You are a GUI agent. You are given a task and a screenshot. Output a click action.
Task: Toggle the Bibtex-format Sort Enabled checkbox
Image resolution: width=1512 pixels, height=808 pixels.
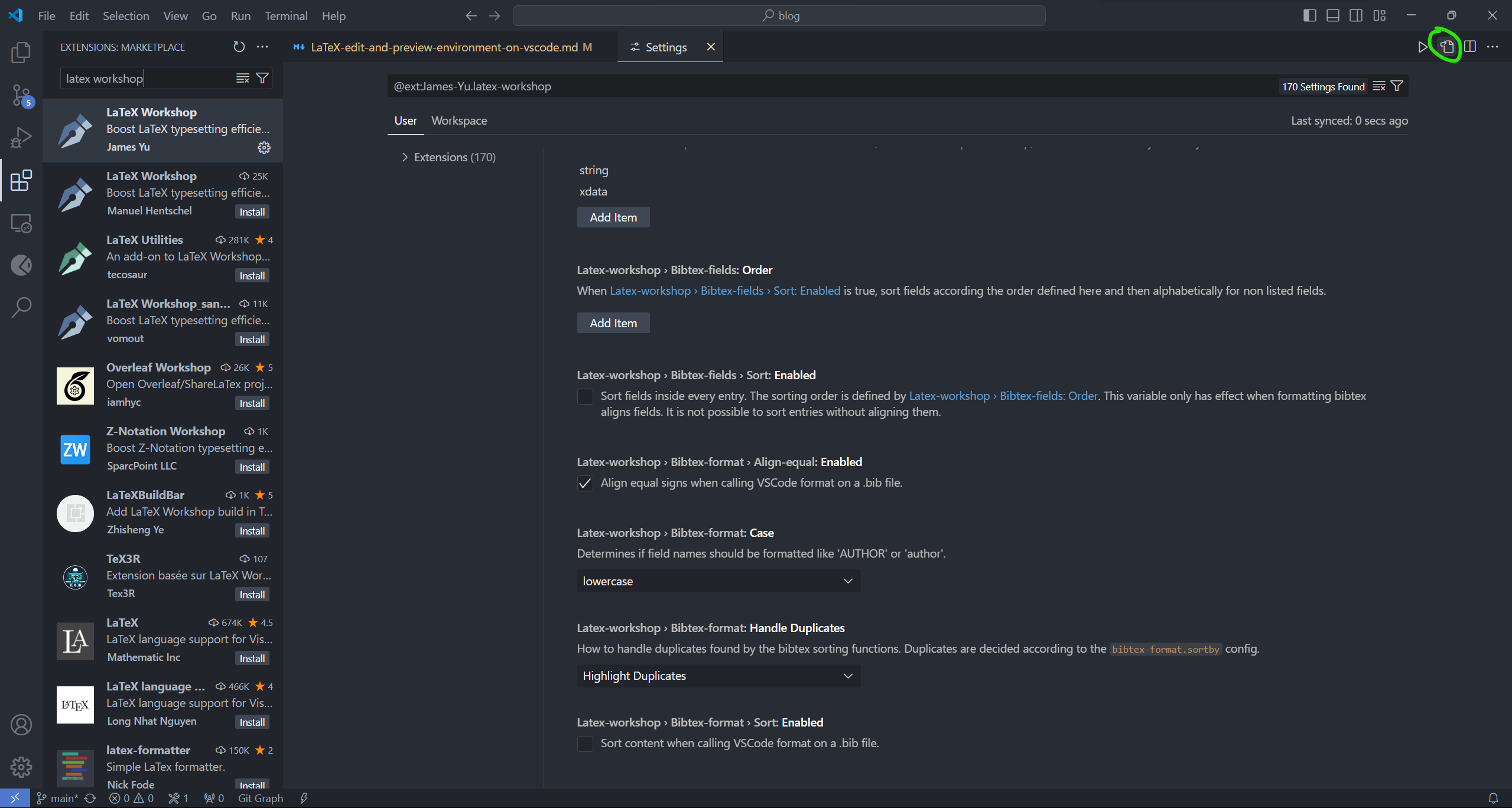[585, 743]
